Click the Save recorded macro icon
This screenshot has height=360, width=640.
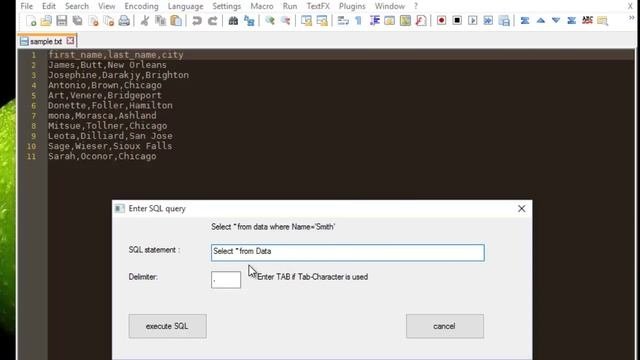[x=504, y=20]
